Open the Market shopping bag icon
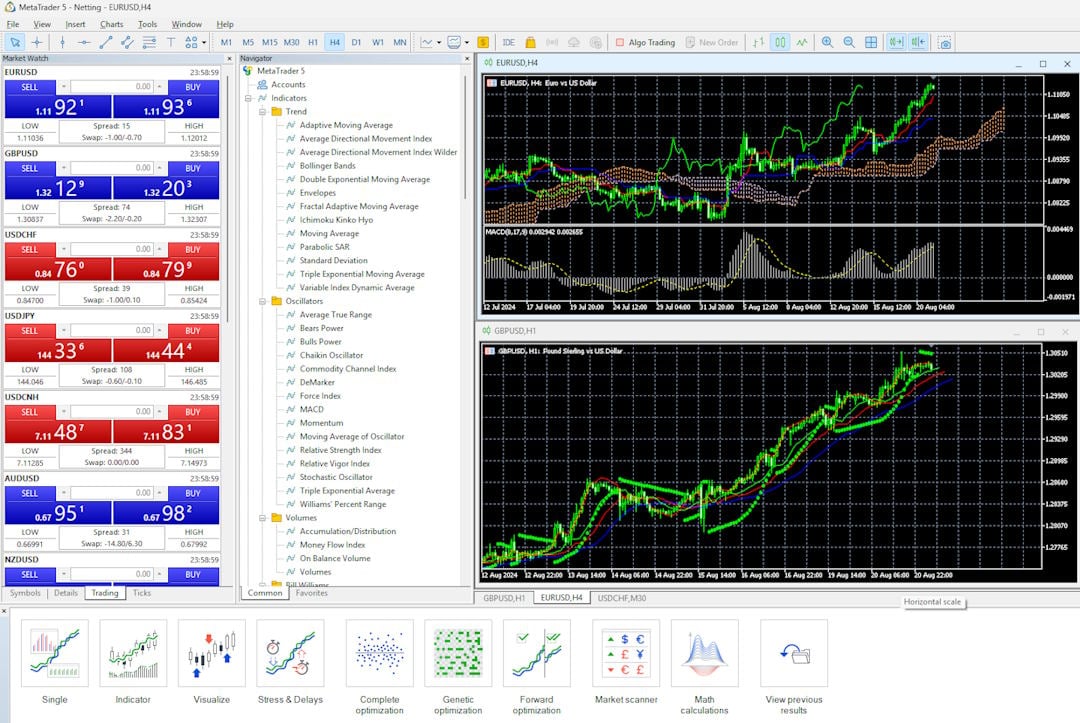Image resolution: width=1080 pixels, height=723 pixels. coord(530,42)
